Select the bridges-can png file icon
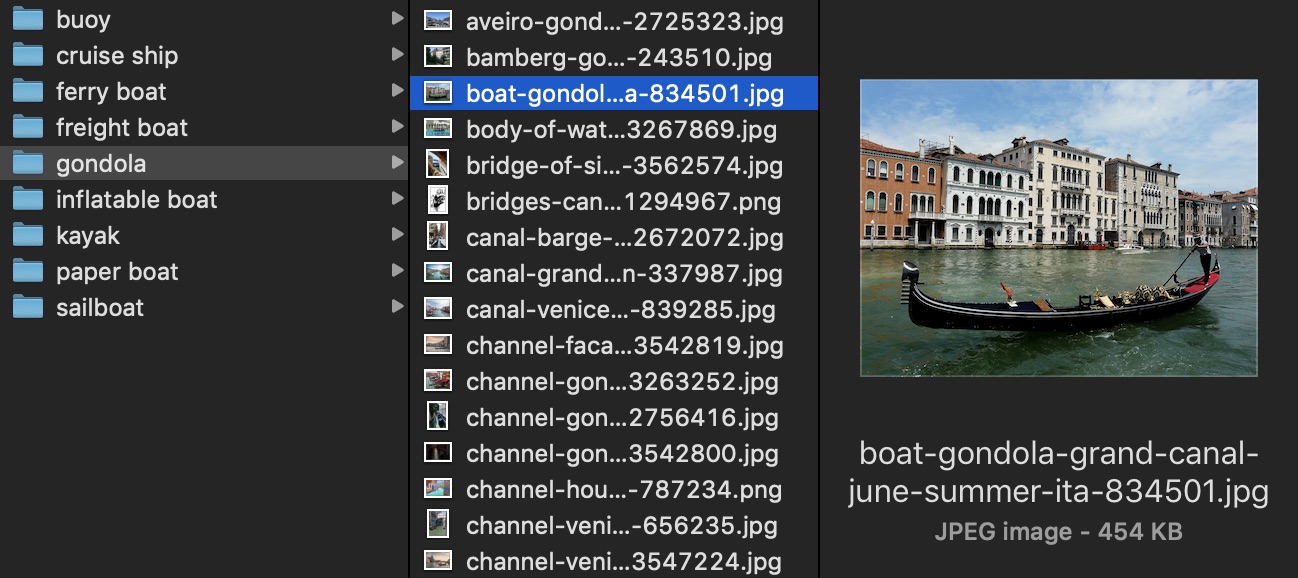 [437, 201]
